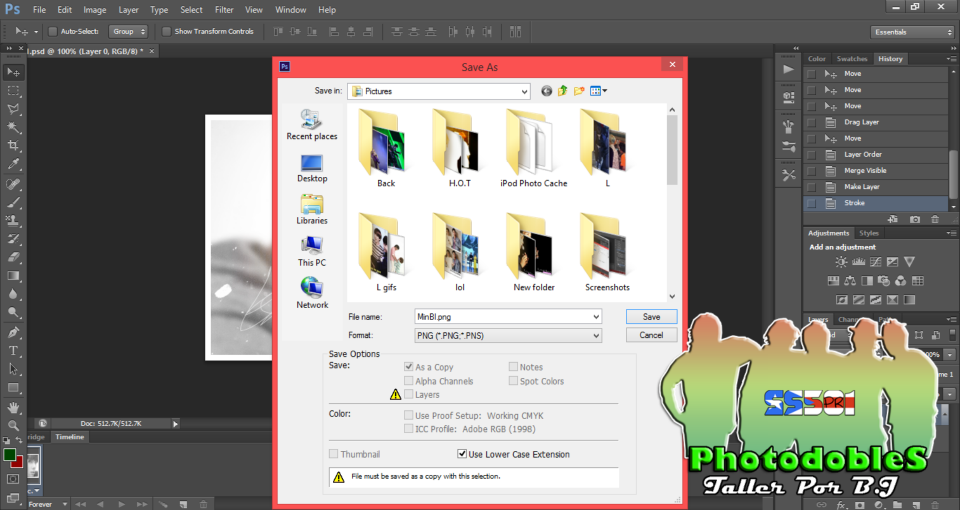Select the Crop tool
Image resolution: width=960 pixels, height=510 pixels.
[13, 146]
